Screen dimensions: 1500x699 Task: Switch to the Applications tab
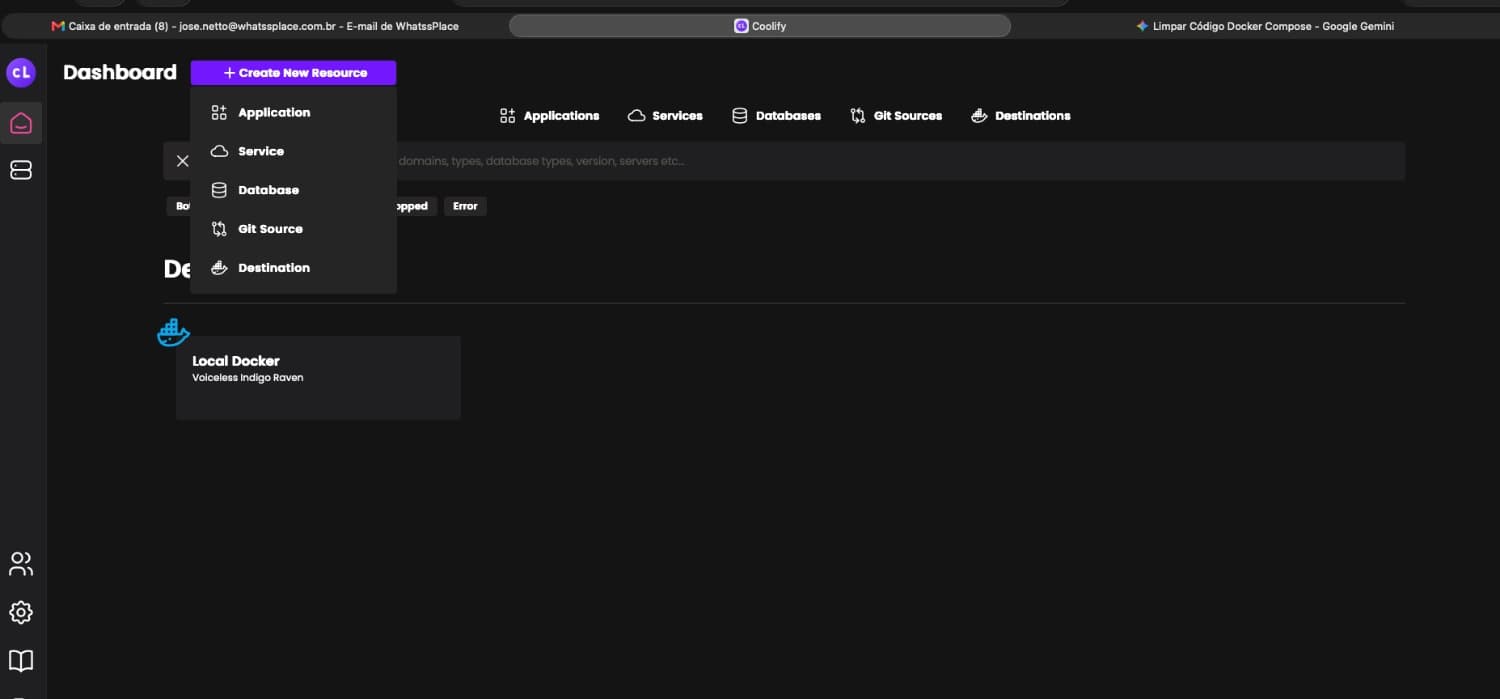549,116
